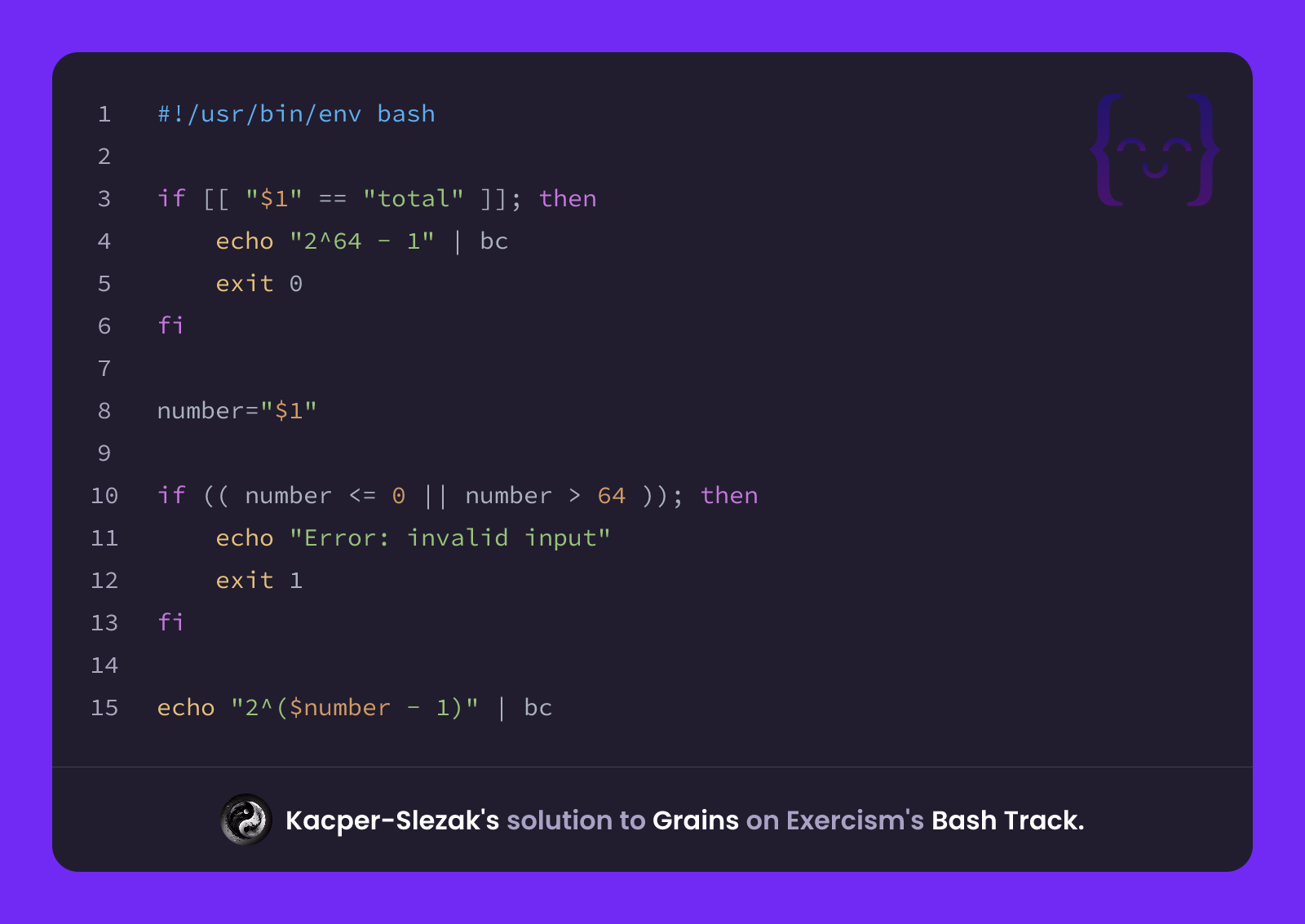Click the '"2^64 - 1"' string
The height and width of the screenshot is (924, 1305).
point(362,241)
